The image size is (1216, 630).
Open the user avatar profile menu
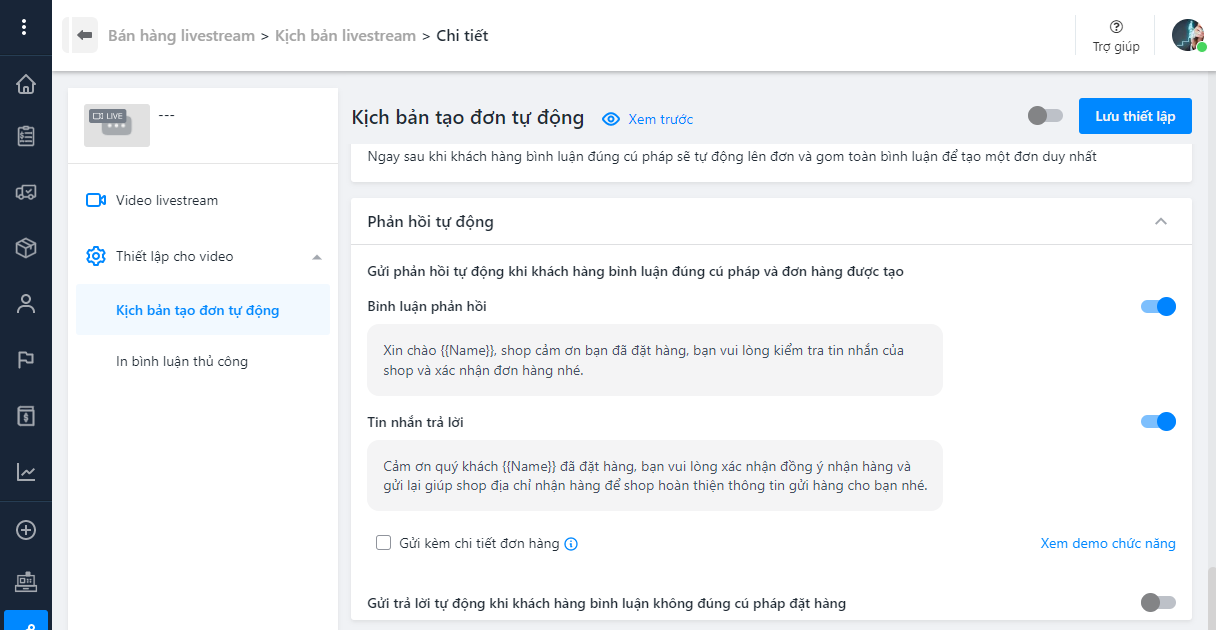1188,35
